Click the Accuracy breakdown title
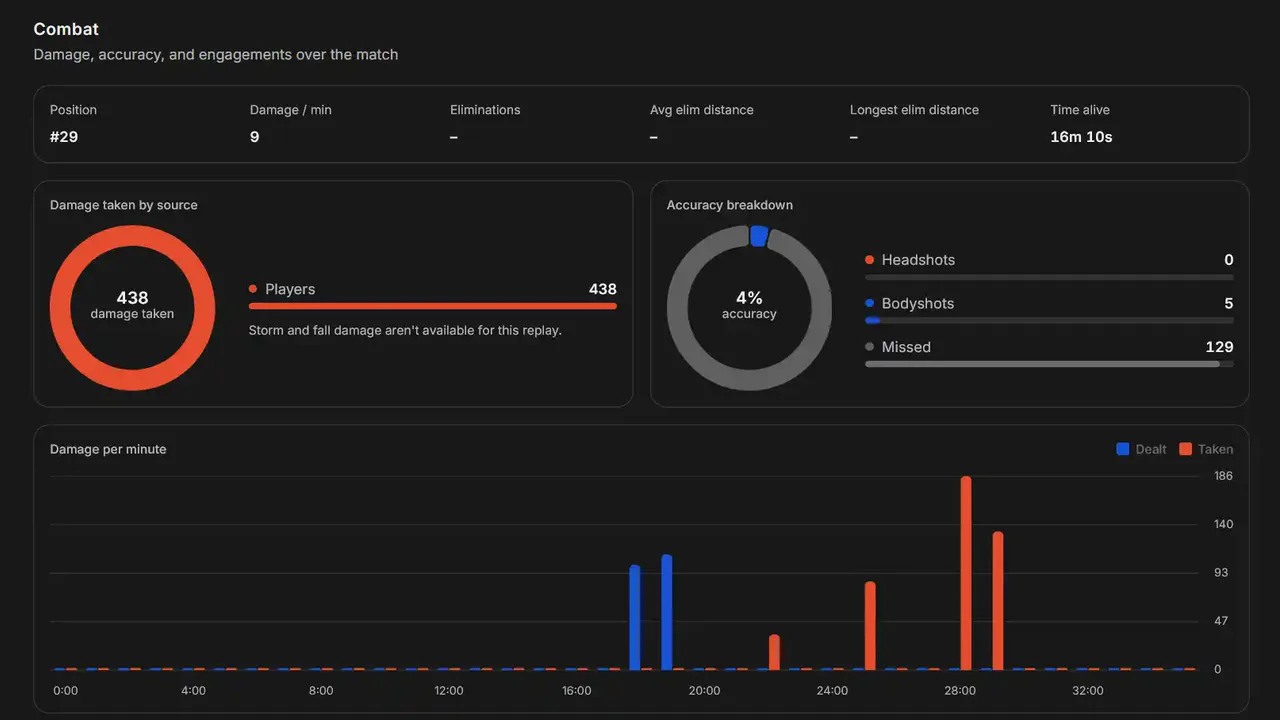Screen dimensions: 1280x720 [730, 205]
